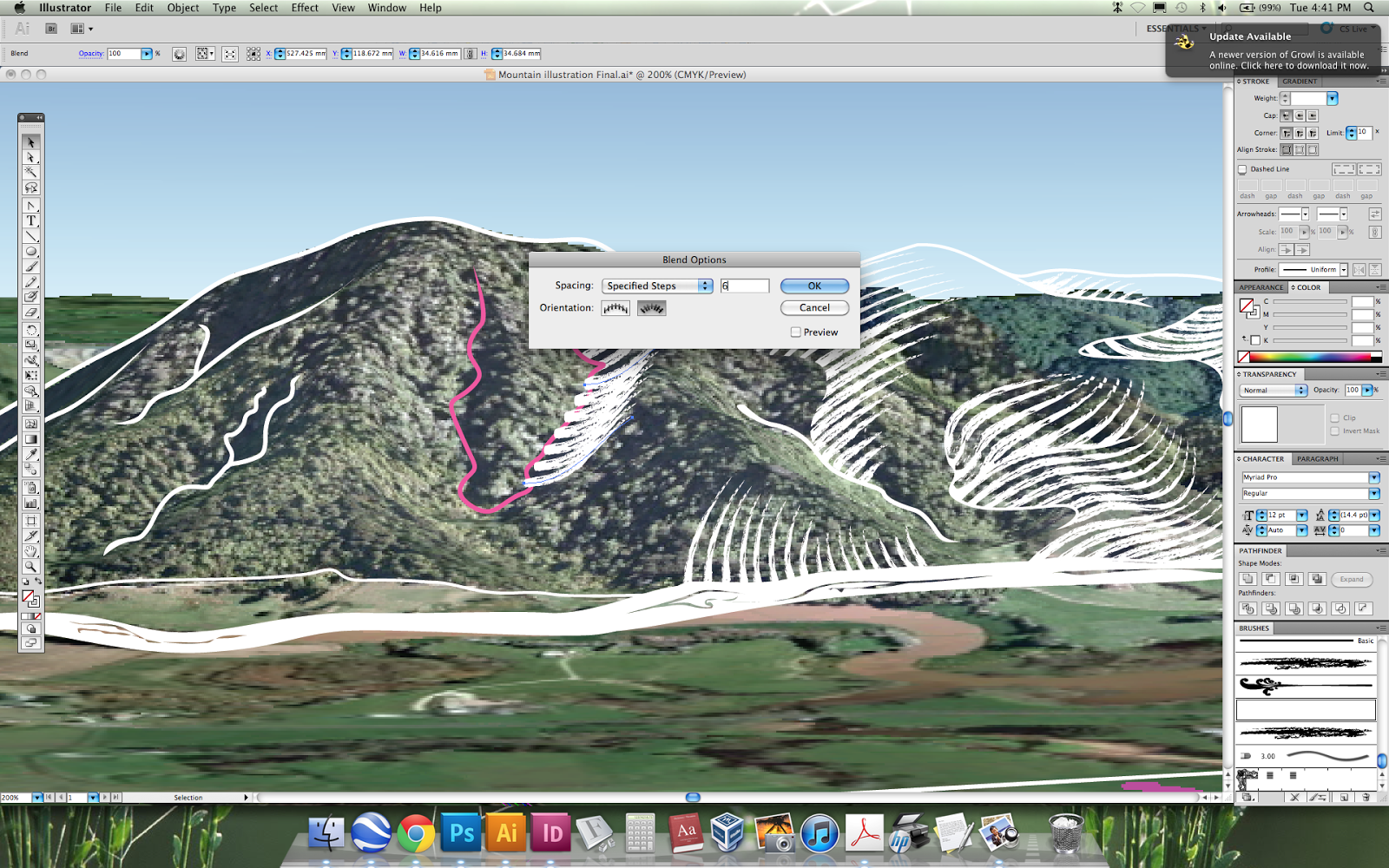Viewport: 1389px width, 868px height.
Task: Select the Eraser tool
Action: pyautogui.click(x=31, y=312)
